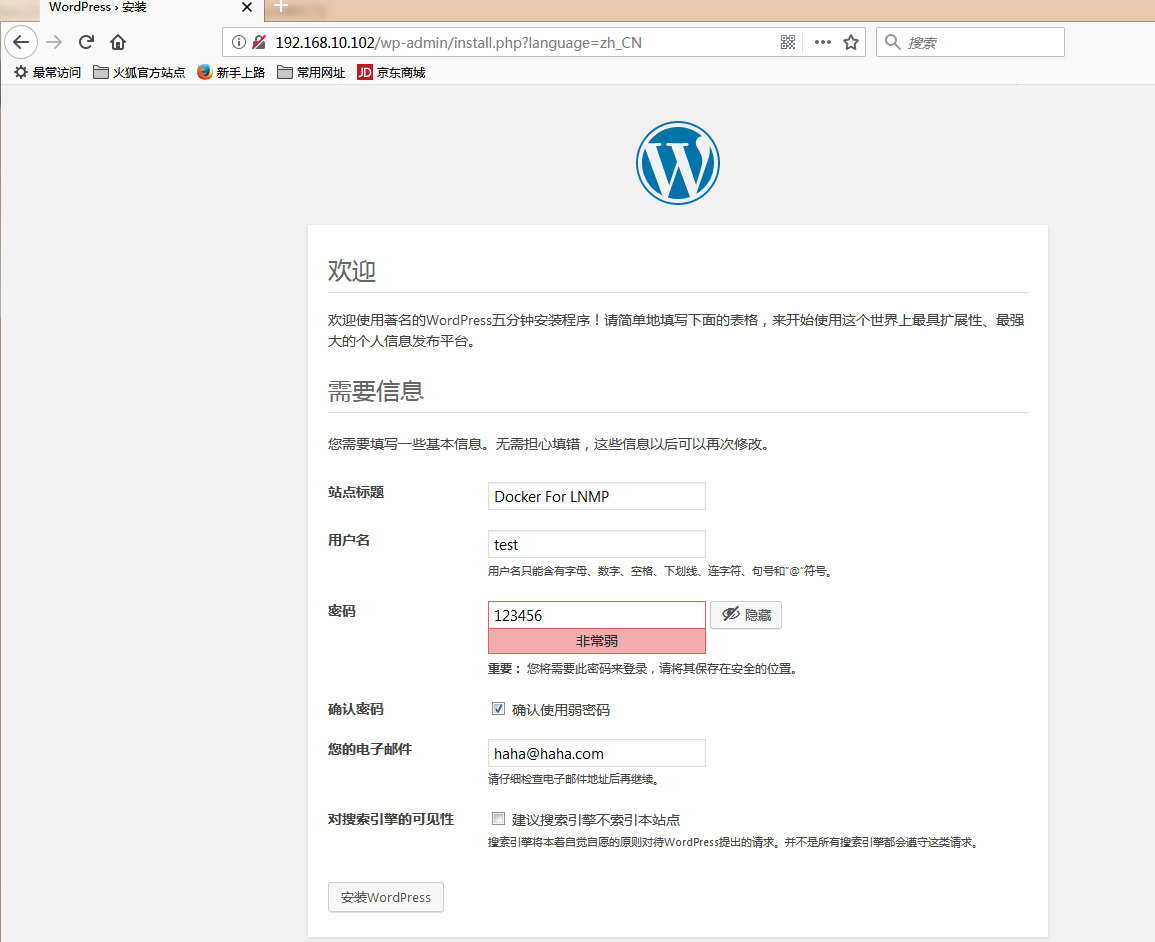Screen dimensions: 1155x942
Task: Click the 用户名 field containing test
Action: point(597,544)
